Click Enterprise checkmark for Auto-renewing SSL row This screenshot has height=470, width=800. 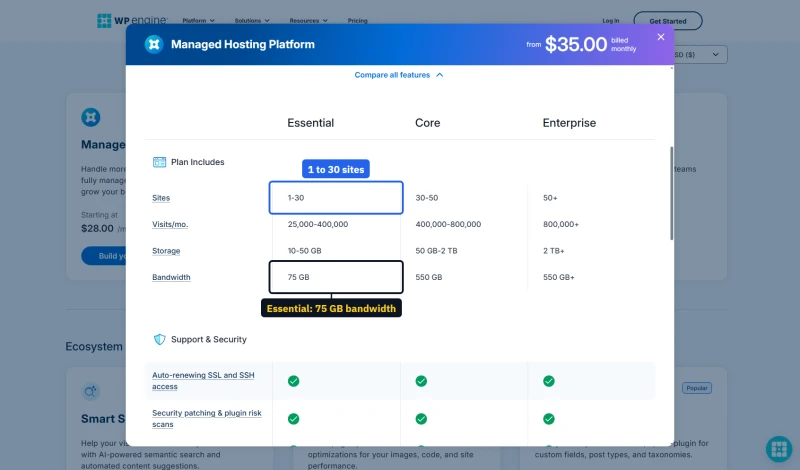click(x=548, y=381)
